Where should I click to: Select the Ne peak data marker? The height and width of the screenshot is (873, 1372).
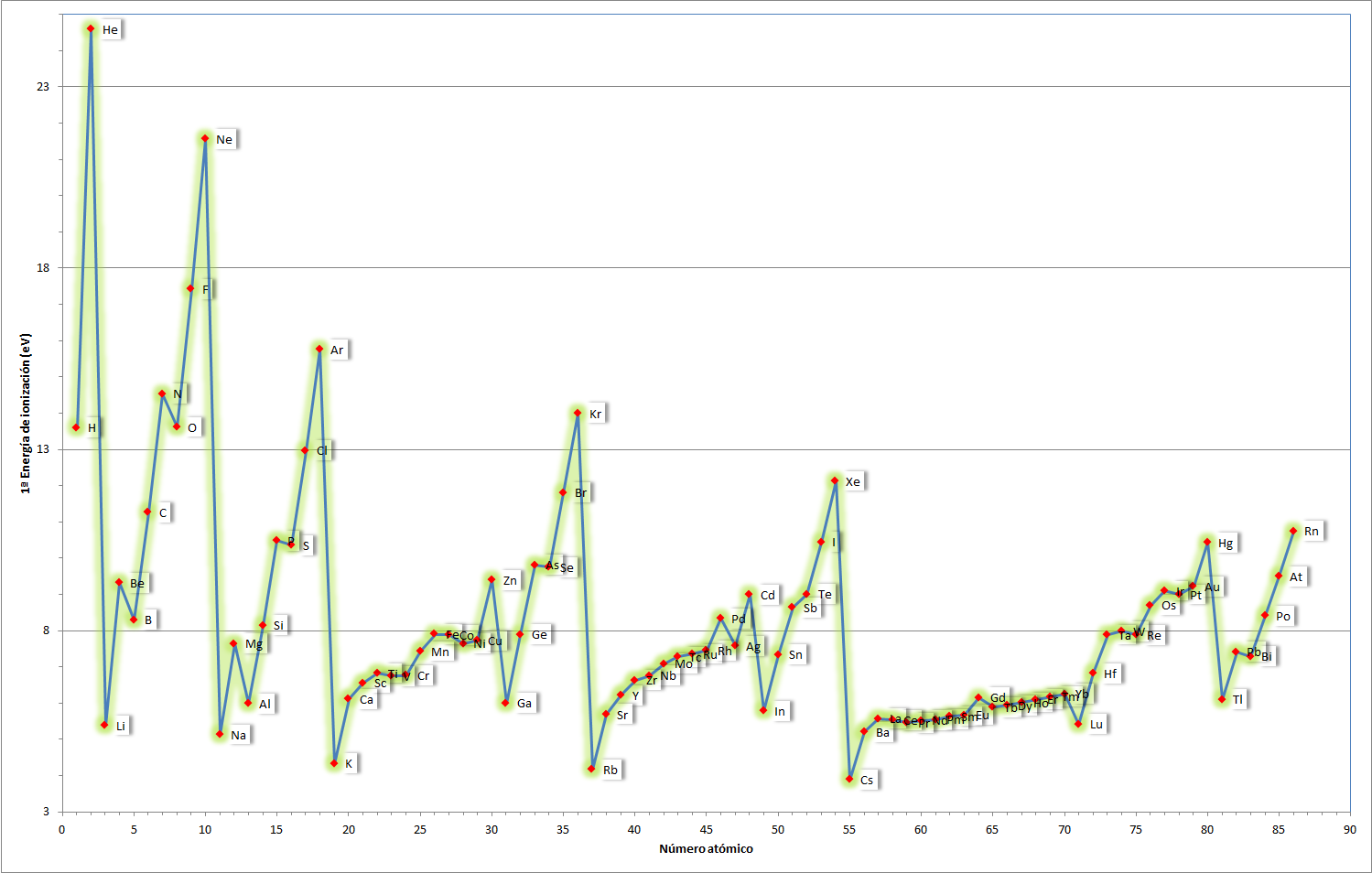(x=205, y=138)
